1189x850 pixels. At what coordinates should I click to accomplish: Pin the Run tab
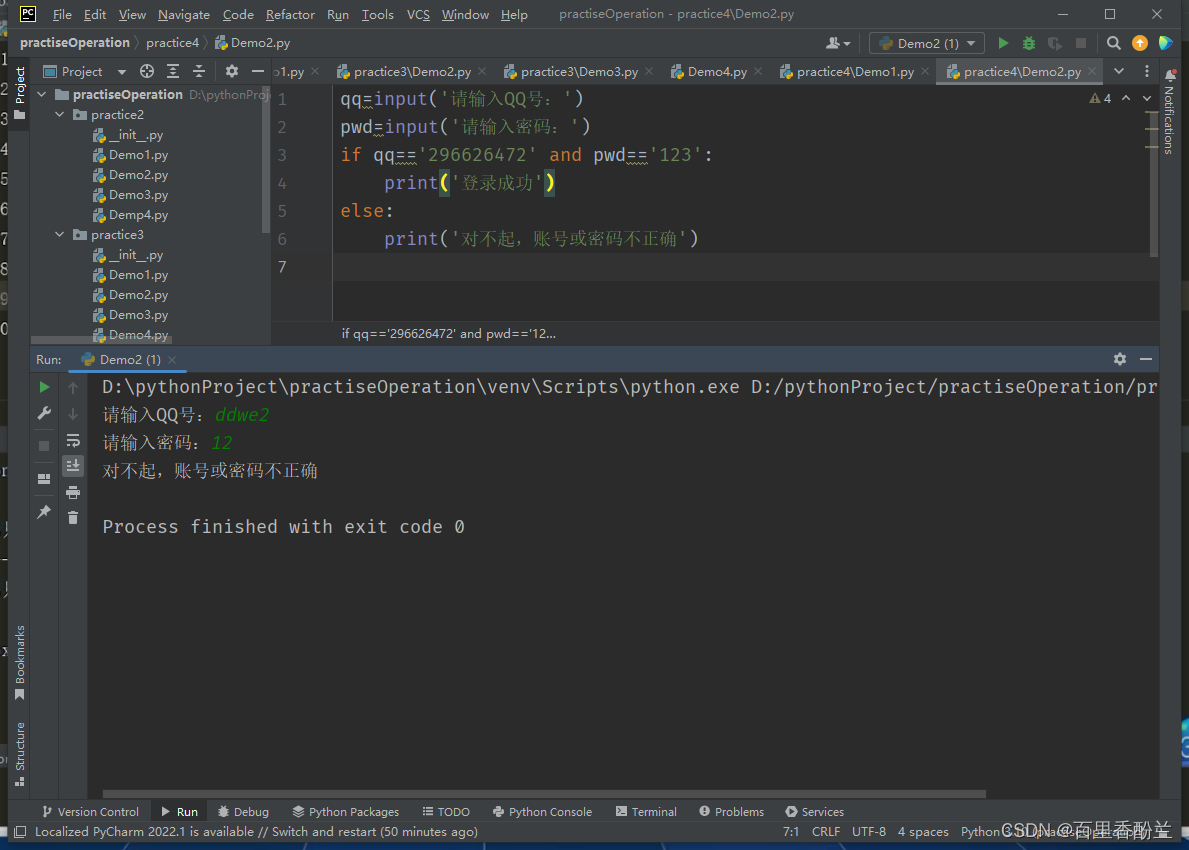(x=44, y=512)
